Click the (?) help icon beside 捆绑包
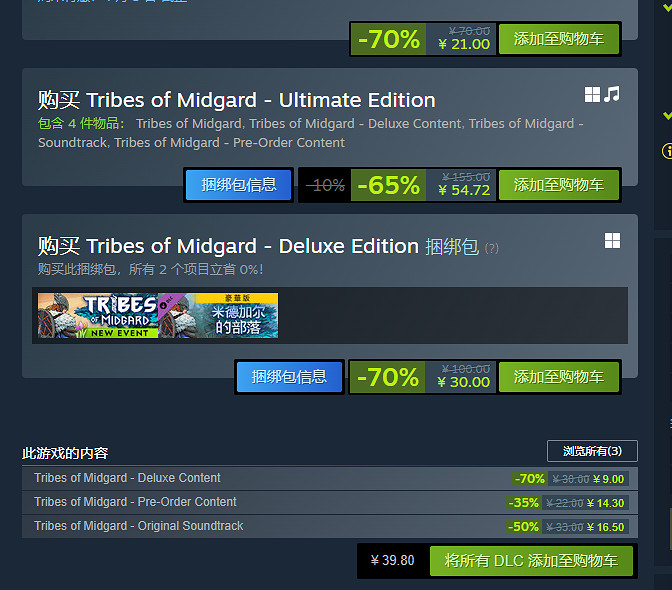Image resolution: width=672 pixels, height=590 pixels. [x=491, y=248]
